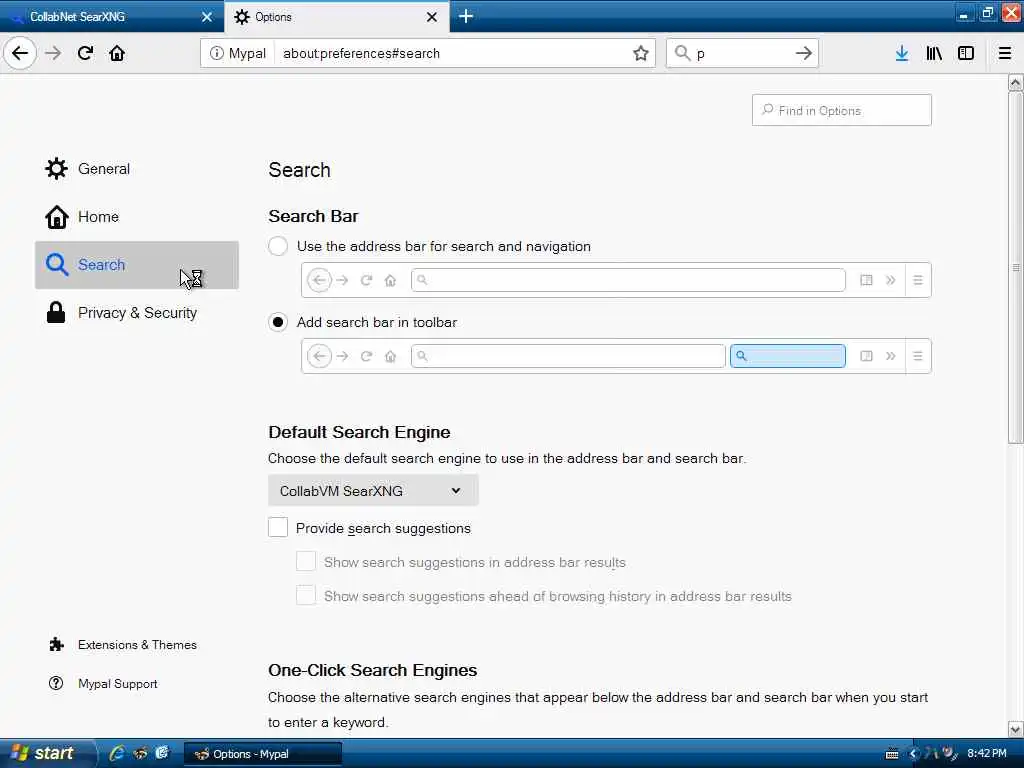Viewport: 1024px width, 768px height.
Task: Click the scrollbar down arrow
Action: point(1016,729)
